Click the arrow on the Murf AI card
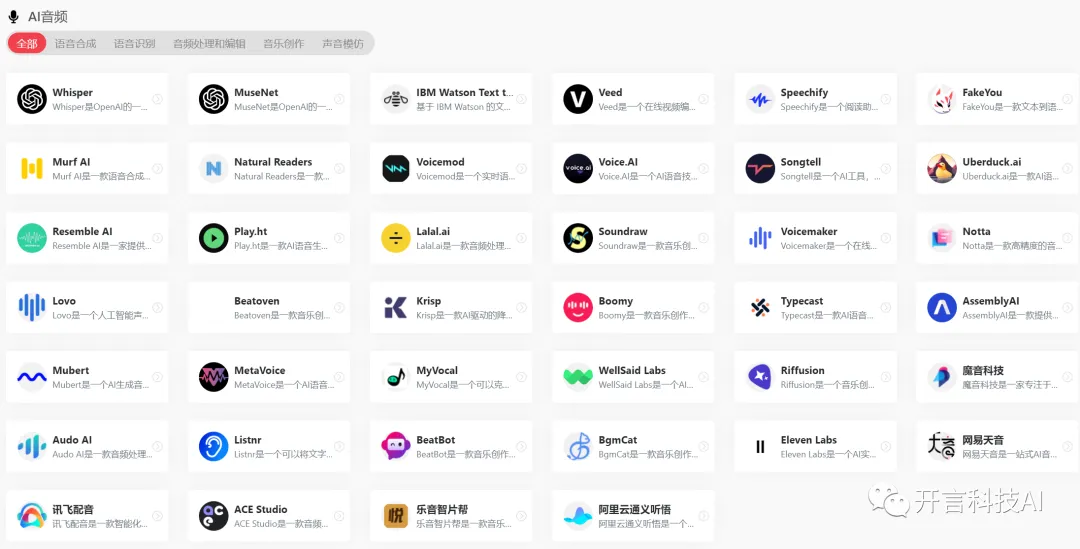Viewport: 1080px width, 549px height. pos(157,169)
